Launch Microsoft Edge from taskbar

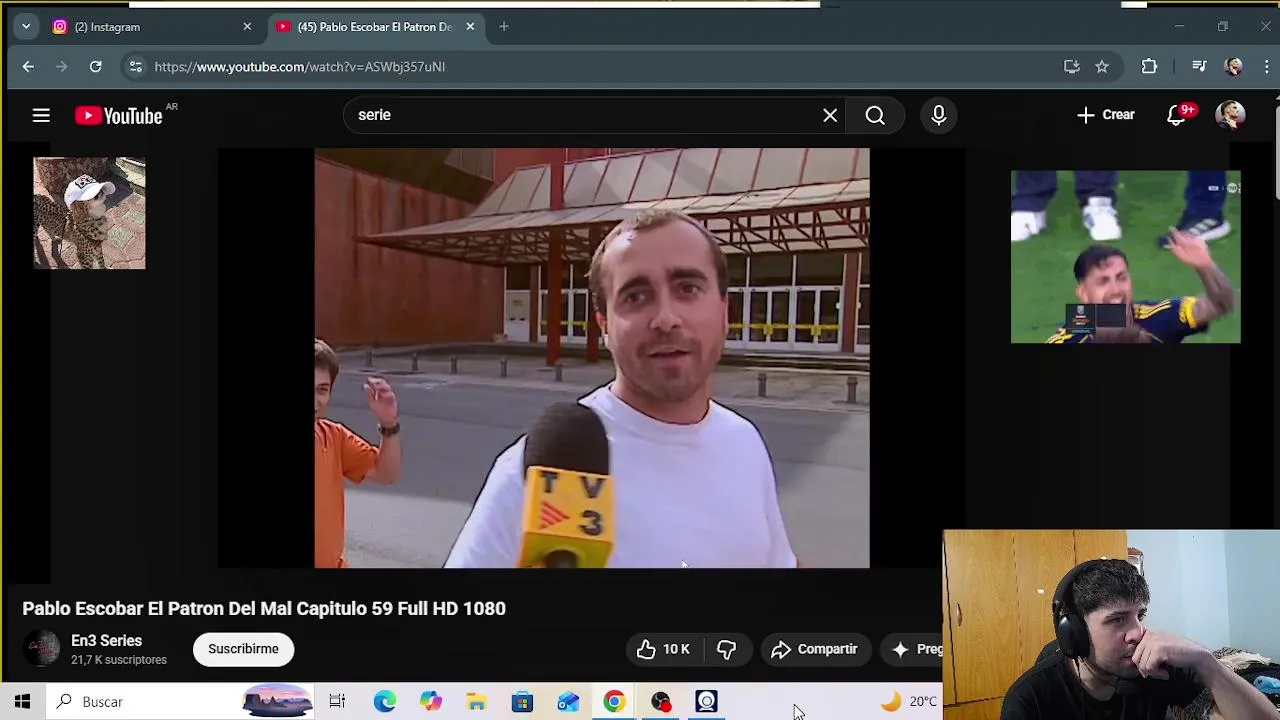pos(385,702)
